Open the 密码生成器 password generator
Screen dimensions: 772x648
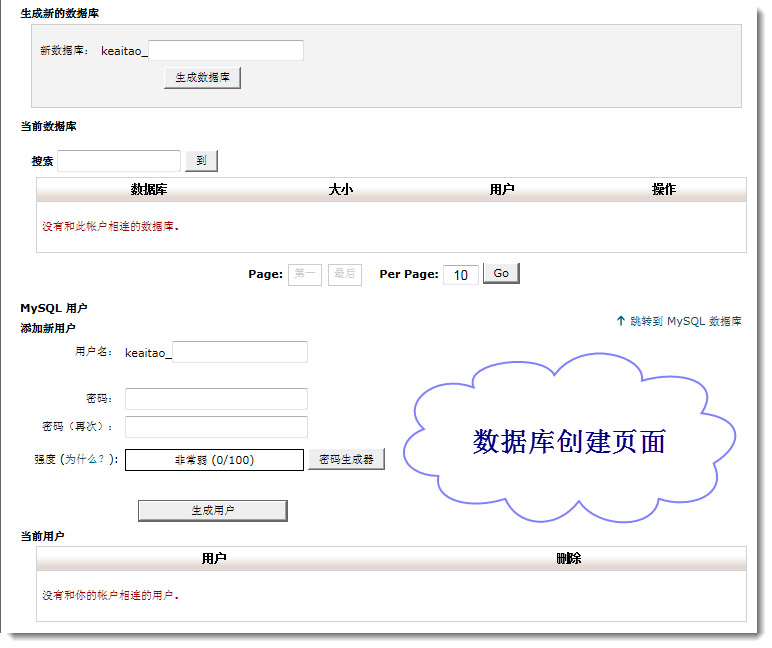pyautogui.click(x=346, y=459)
